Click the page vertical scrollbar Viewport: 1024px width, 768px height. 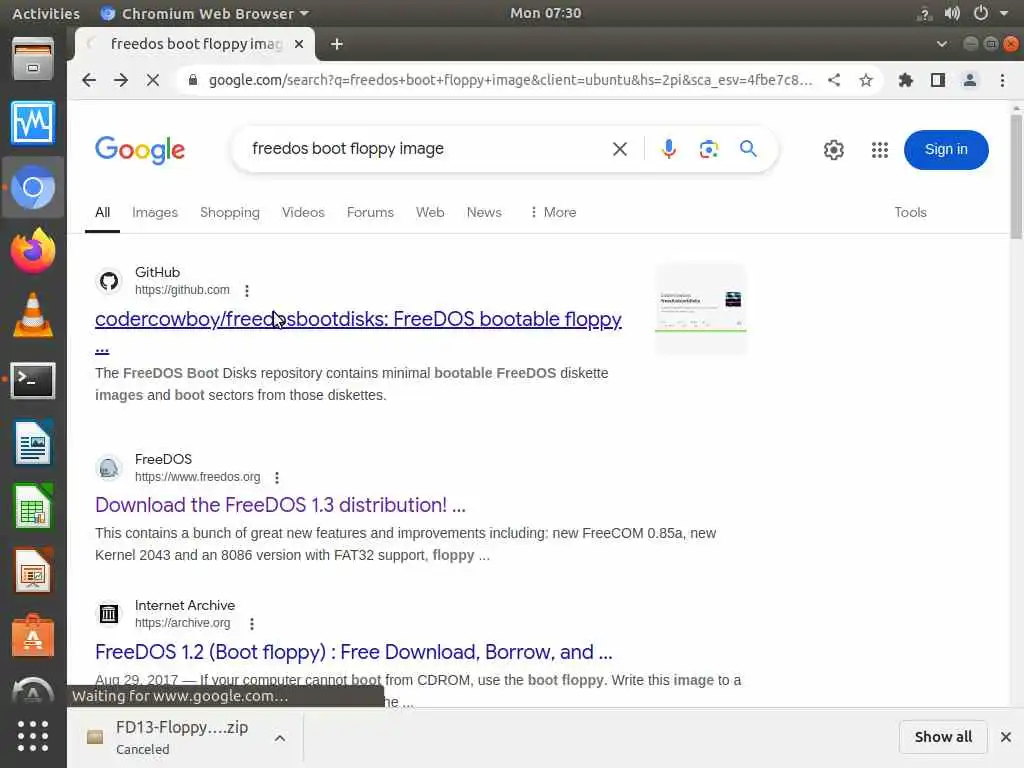click(1016, 176)
